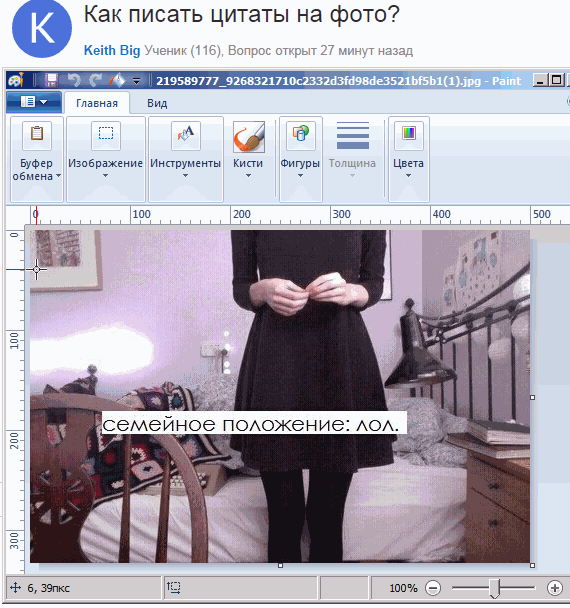
Task: Open the Фигуры shapes gallery
Action: [x=301, y=159]
